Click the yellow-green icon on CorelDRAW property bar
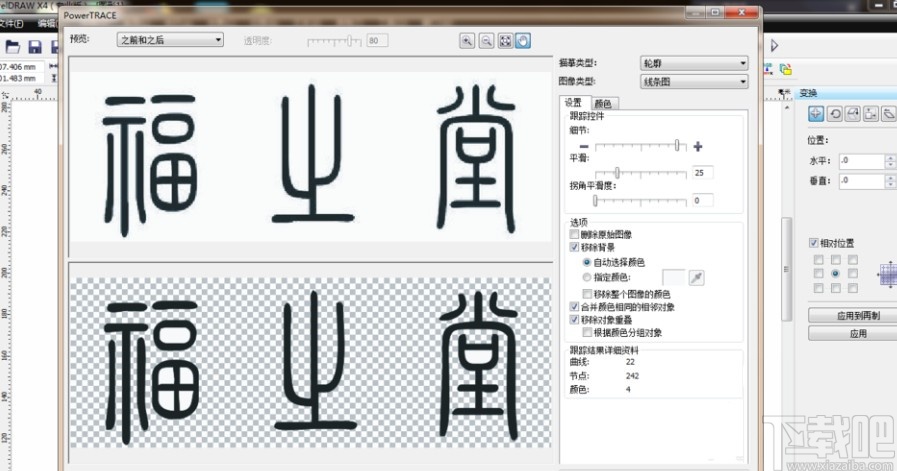Viewport: 897px width, 471px height. [x=786, y=69]
